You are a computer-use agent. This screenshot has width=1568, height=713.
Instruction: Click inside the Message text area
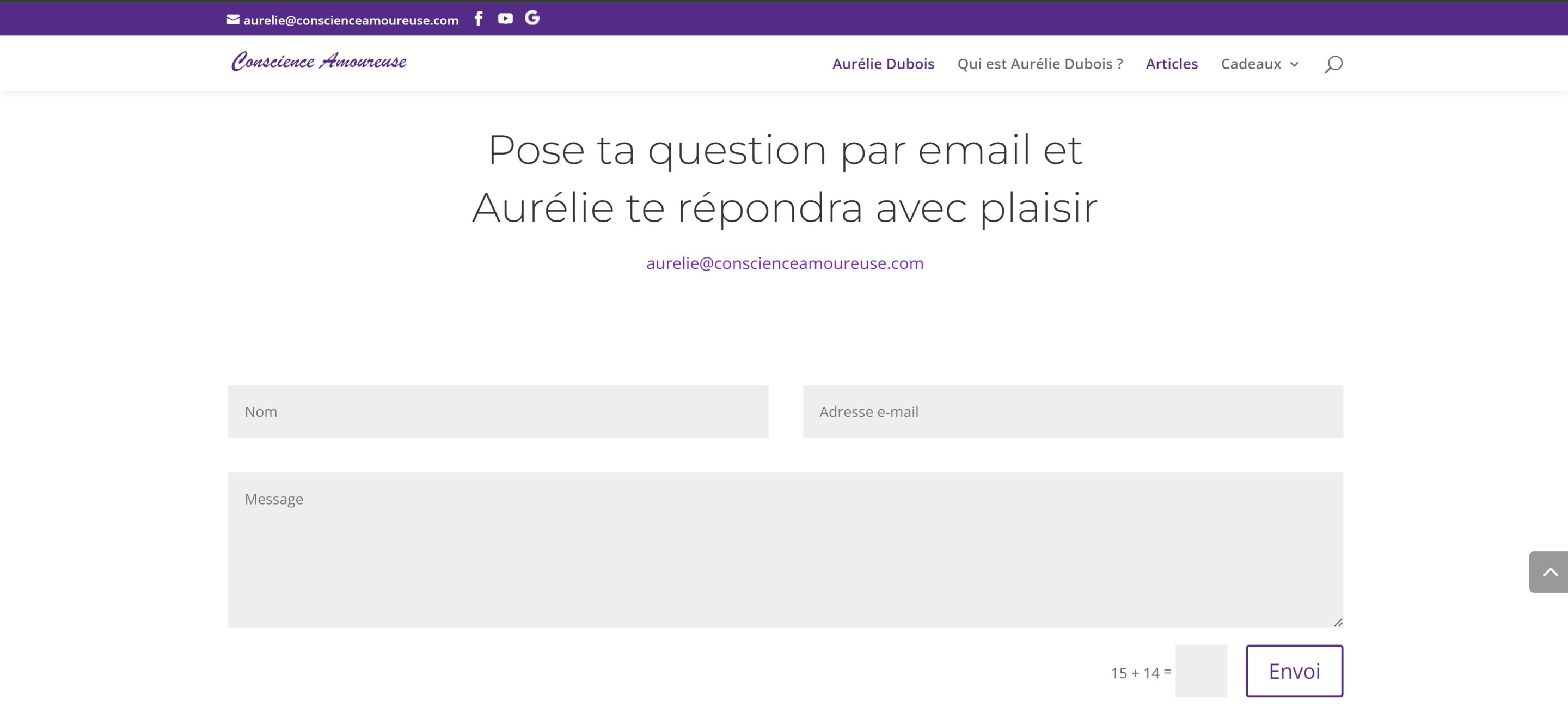click(785, 549)
